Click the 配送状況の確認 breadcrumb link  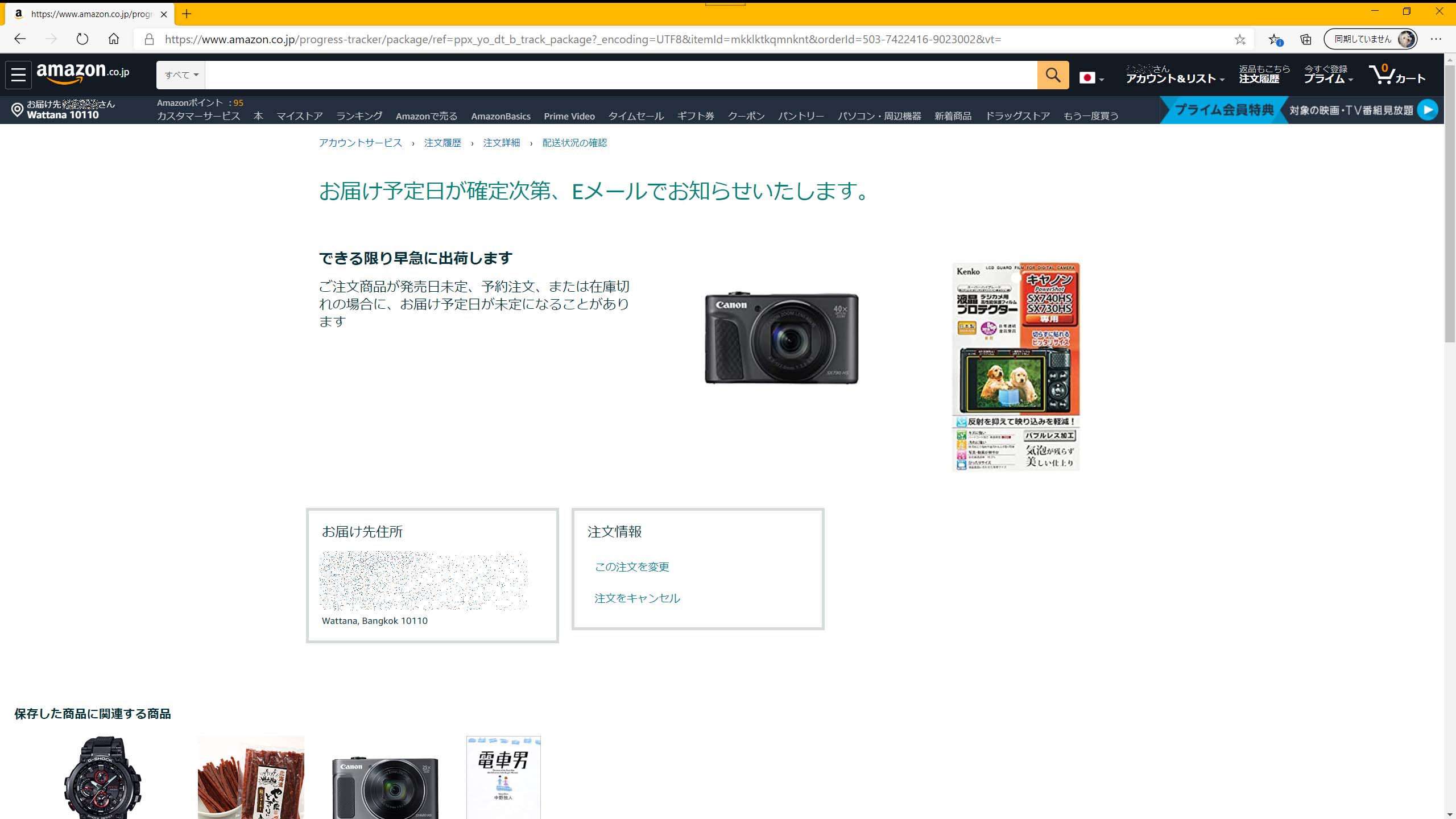coord(574,143)
